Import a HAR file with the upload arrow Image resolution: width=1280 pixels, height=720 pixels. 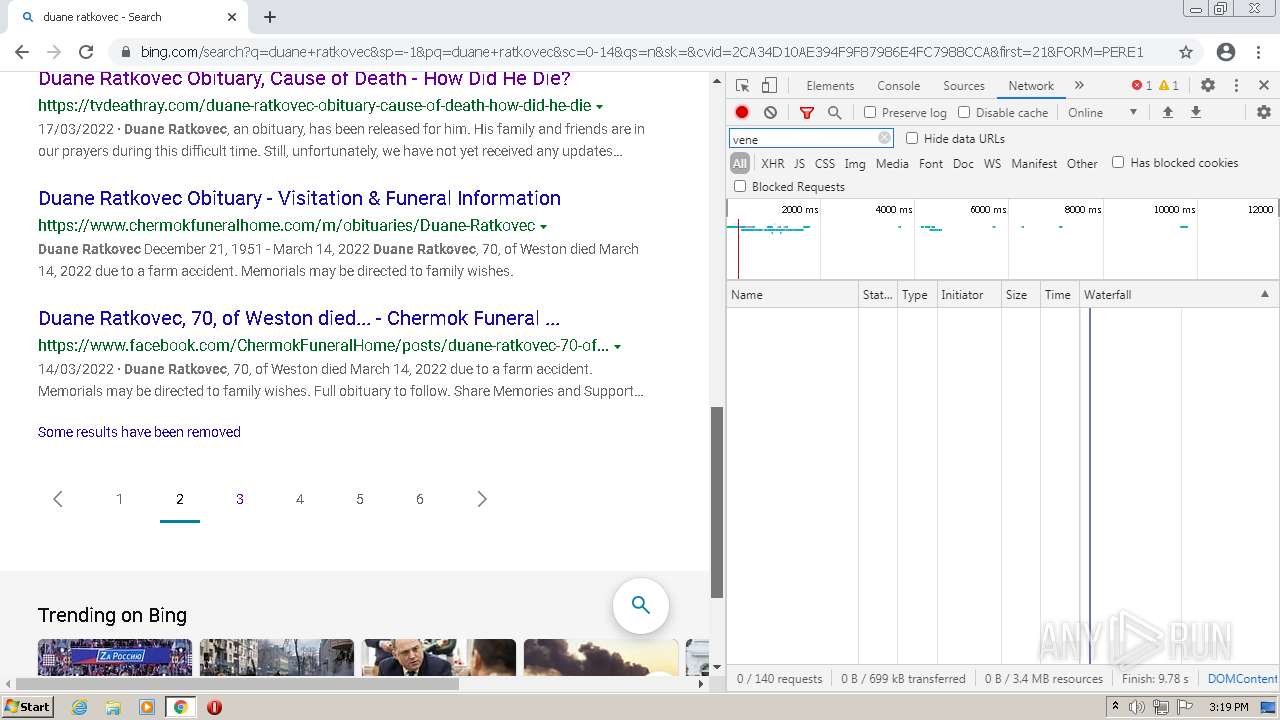point(1167,113)
